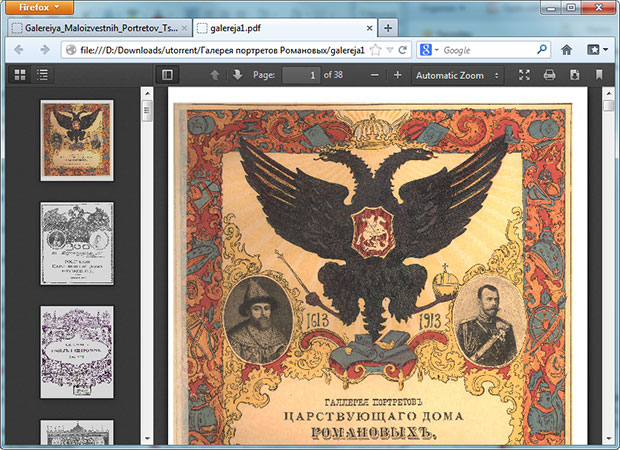Click the site identity globe icon
Image resolution: width=620 pixels, height=450 pixels.
pyautogui.click(x=71, y=50)
